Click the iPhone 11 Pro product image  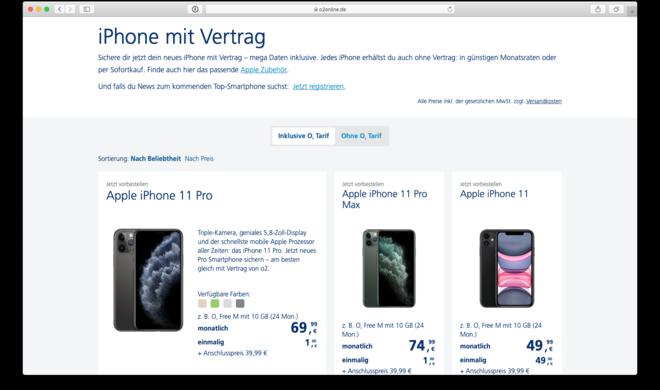[148, 280]
